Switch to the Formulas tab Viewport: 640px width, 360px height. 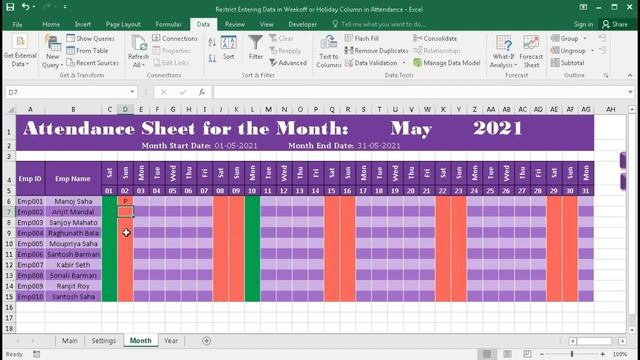tap(168, 24)
